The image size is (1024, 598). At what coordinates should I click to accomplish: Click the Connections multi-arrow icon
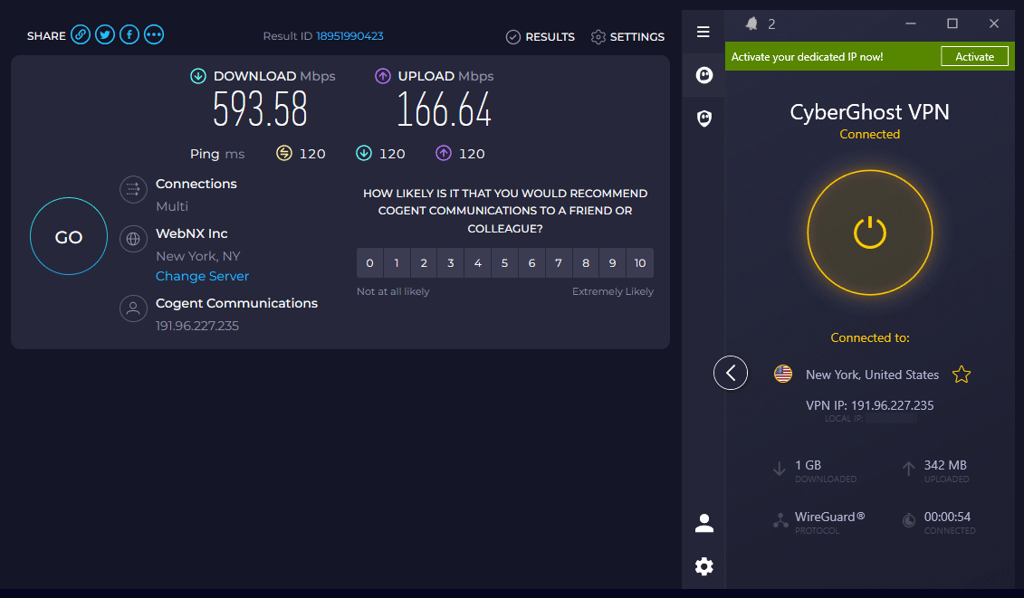(133, 190)
